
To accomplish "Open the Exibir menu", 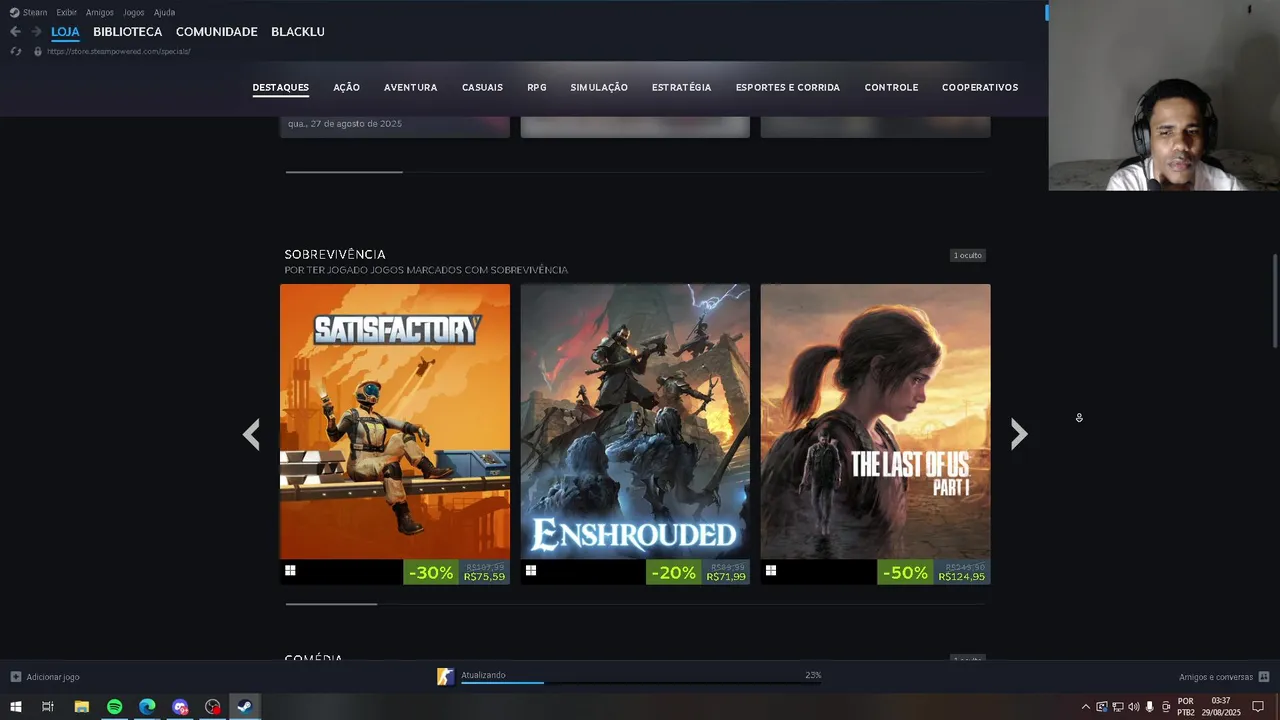I will 66,12.
